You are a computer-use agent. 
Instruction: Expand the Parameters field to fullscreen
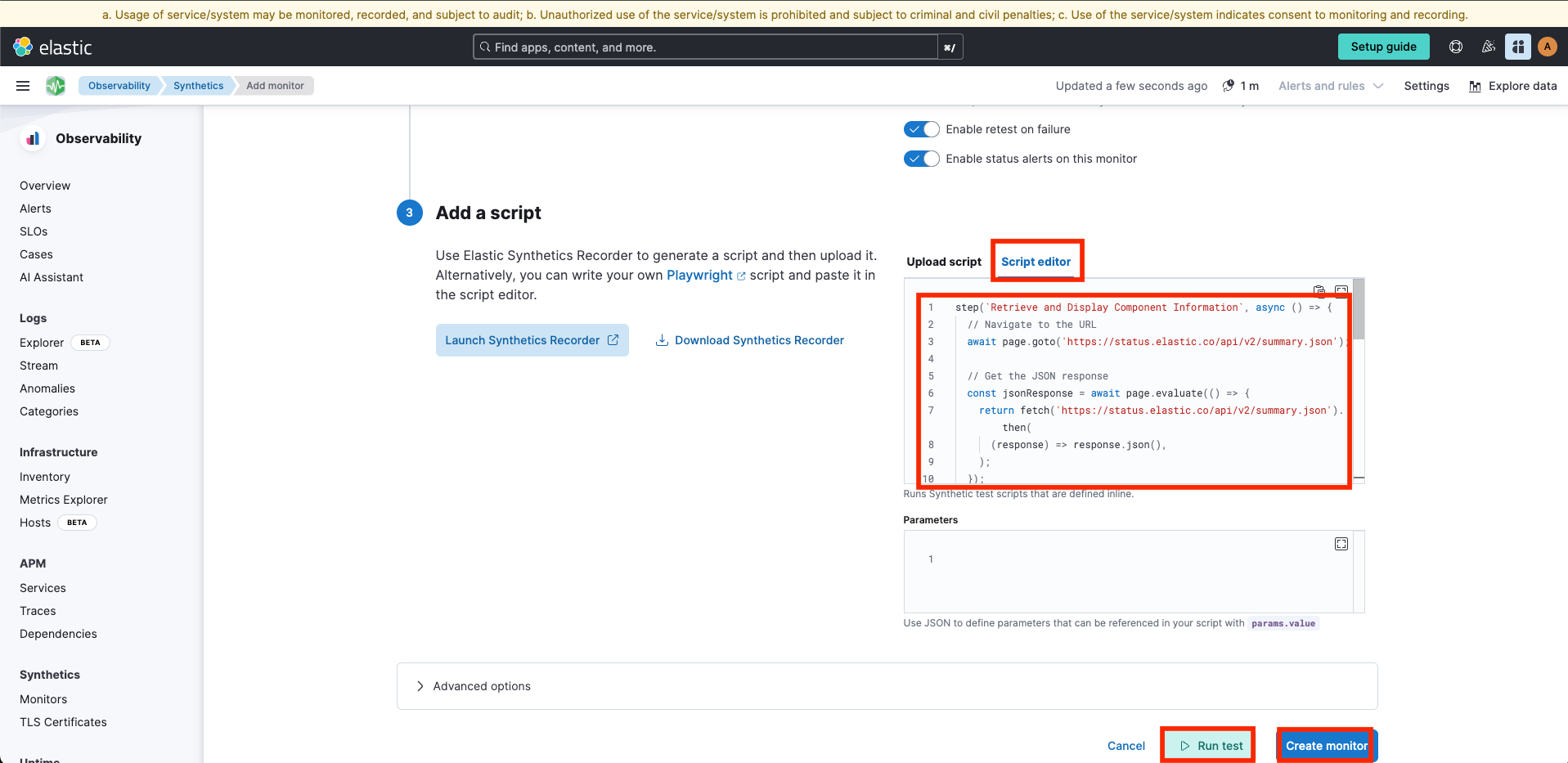(x=1341, y=543)
